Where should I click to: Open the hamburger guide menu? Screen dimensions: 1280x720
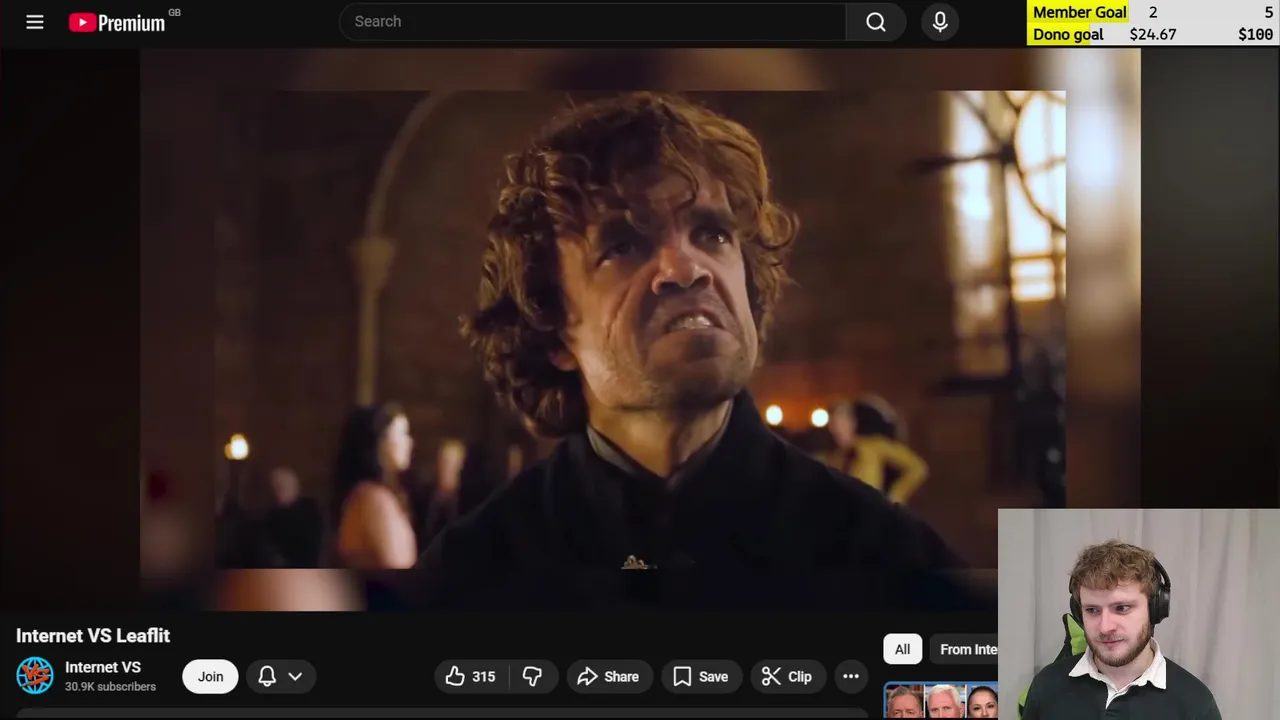(x=35, y=22)
